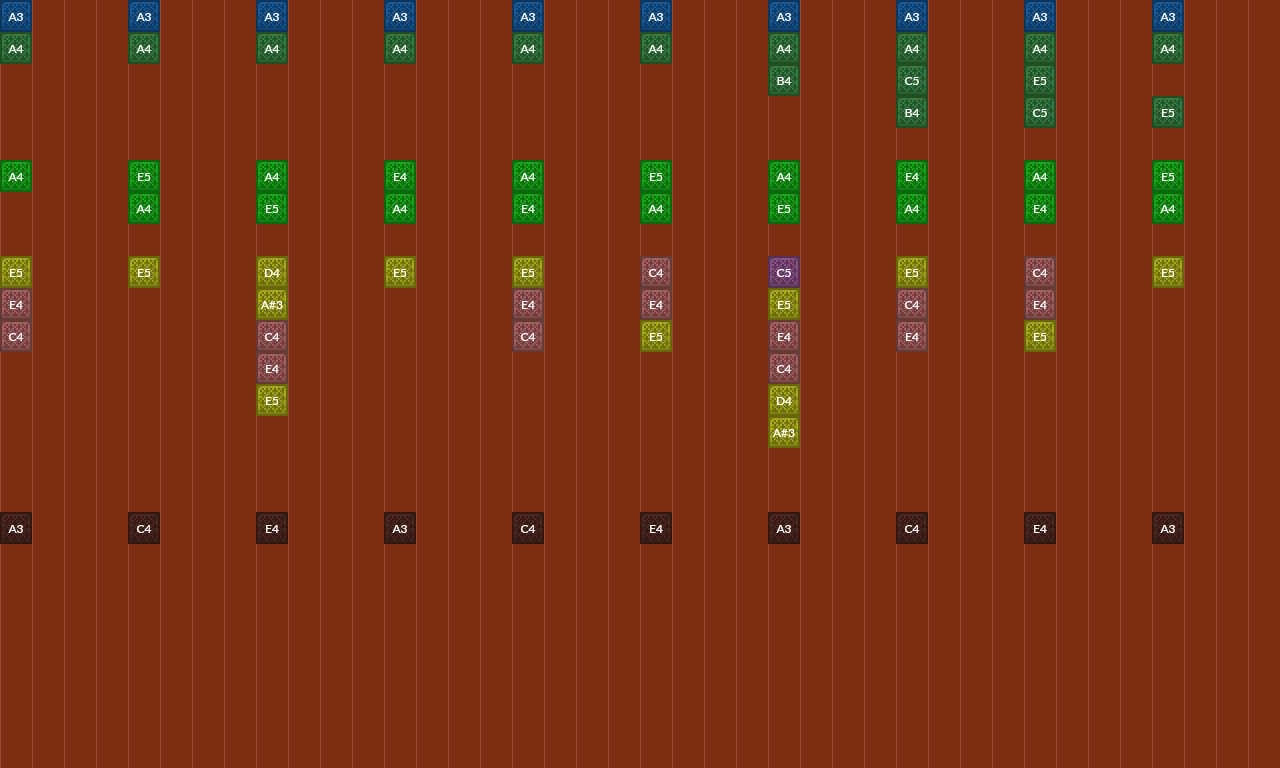
Task: Select dark green C5 directly above B4
Action: pyautogui.click(x=912, y=80)
